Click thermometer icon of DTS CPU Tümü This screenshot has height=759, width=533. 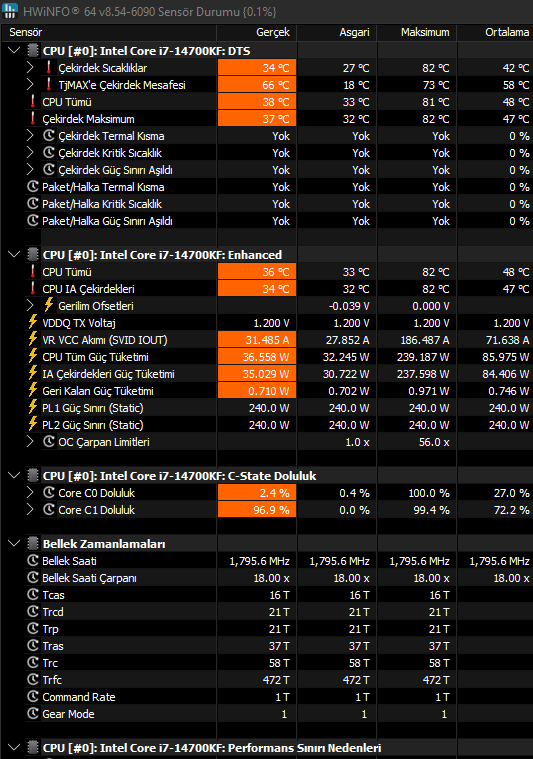pos(32,101)
